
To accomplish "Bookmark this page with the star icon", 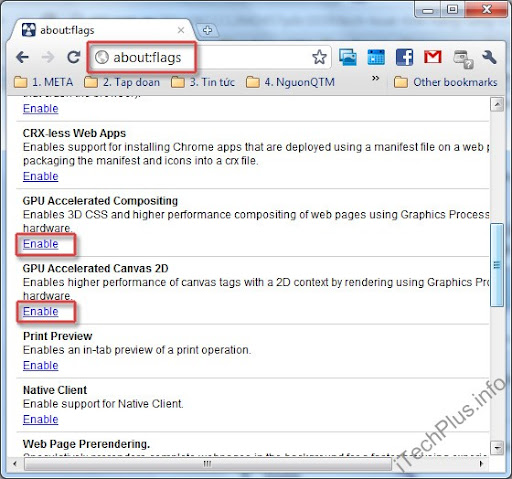I will tap(319, 57).
